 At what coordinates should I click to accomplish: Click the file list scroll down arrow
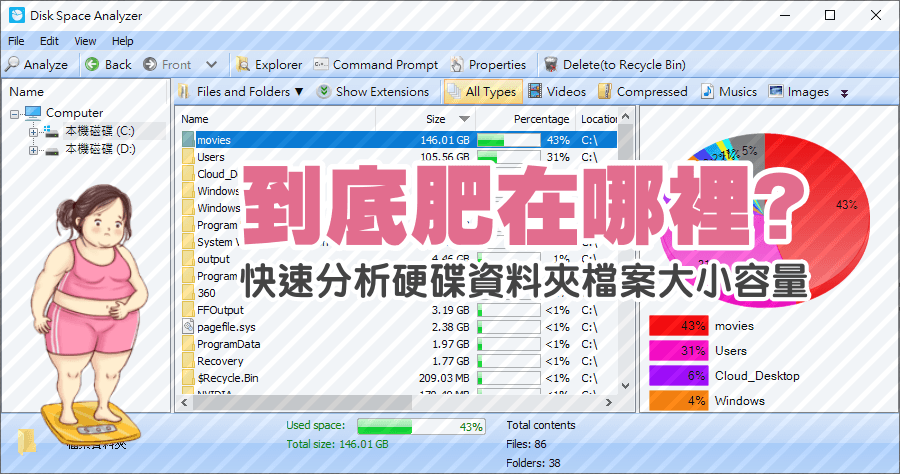coord(626,386)
